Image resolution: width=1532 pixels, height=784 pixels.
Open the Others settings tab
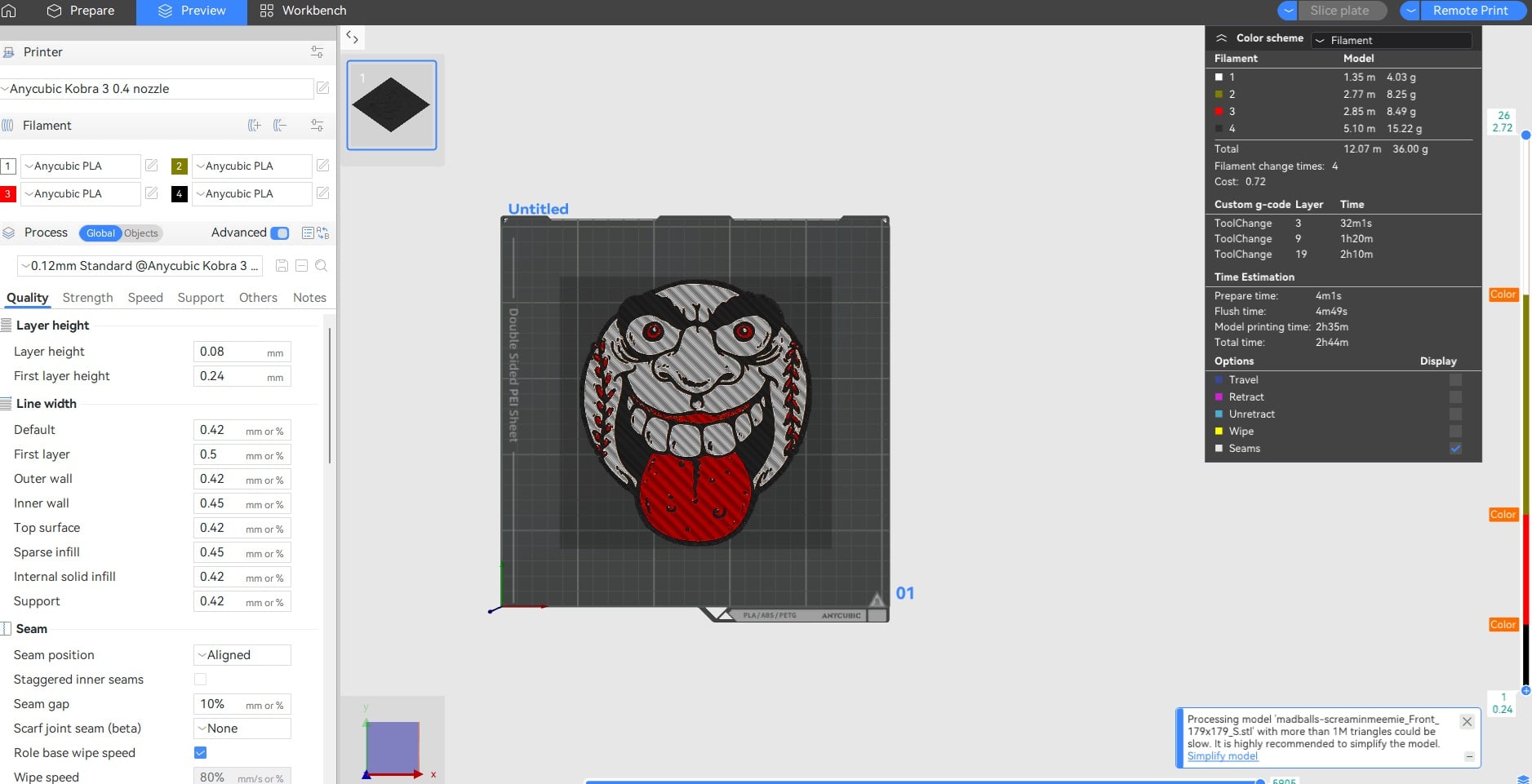[x=258, y=298]
